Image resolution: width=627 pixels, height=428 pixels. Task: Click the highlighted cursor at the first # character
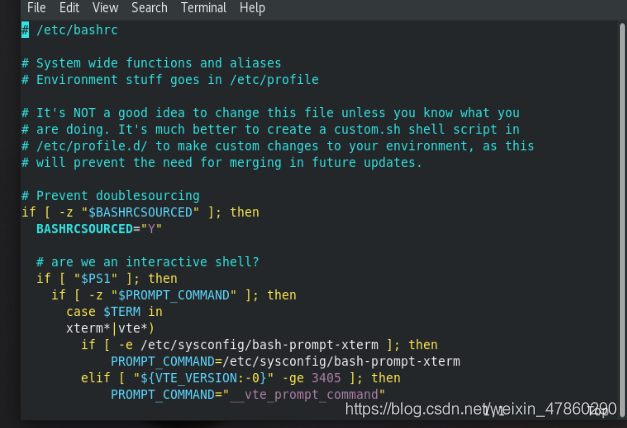click(25, 30)
